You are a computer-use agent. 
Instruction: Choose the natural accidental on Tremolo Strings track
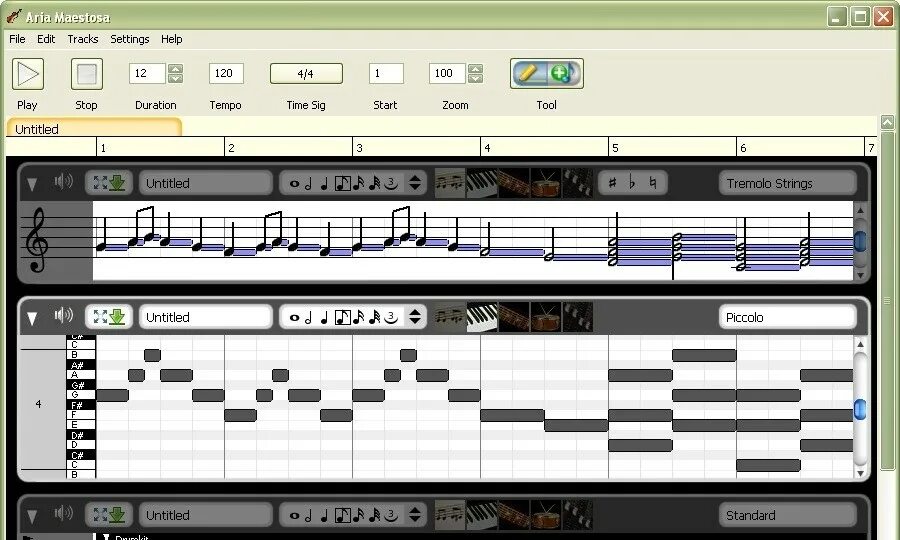(x=653, y=183)
